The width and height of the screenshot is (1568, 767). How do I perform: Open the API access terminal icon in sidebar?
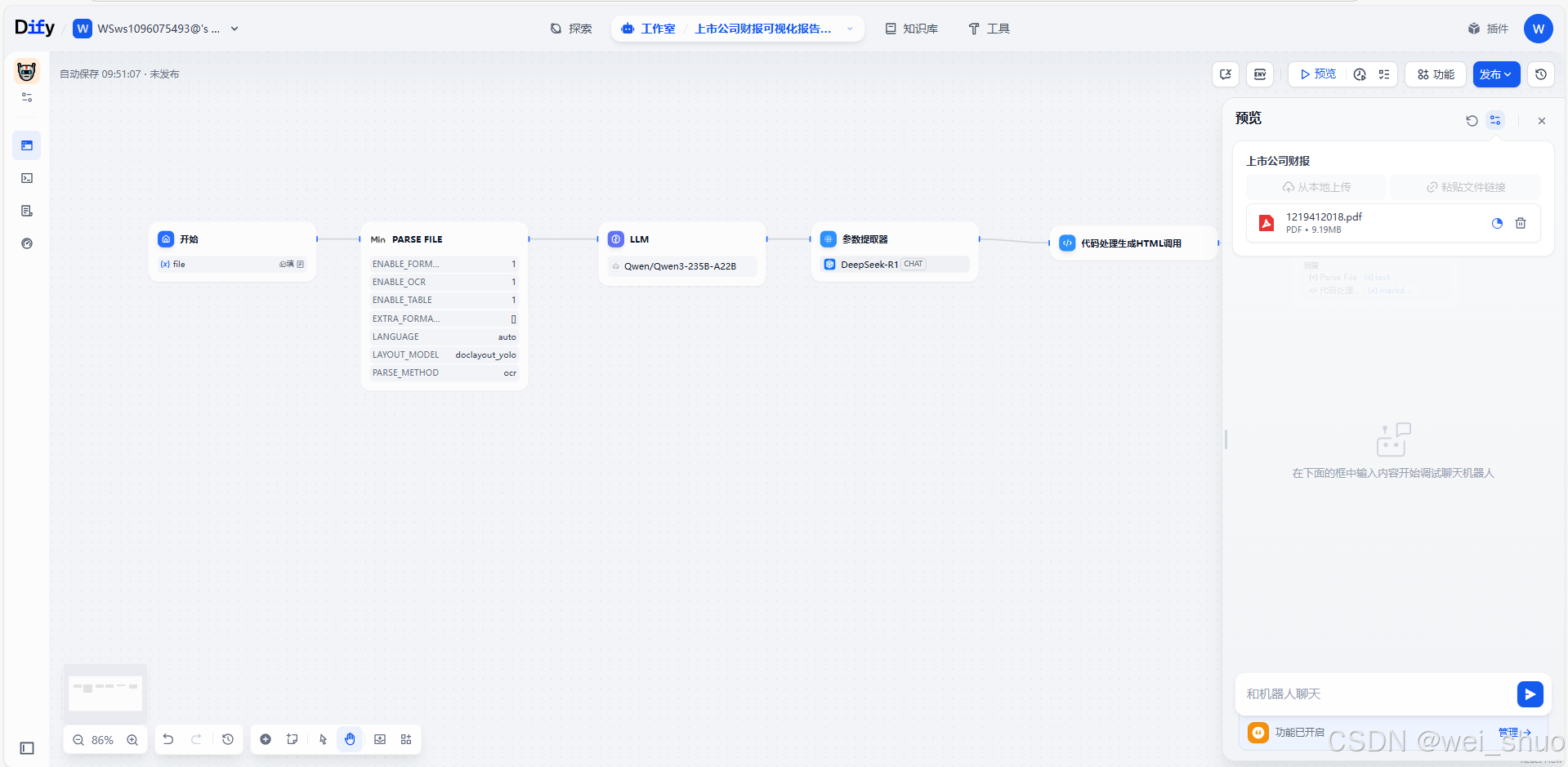coord(27,178)
